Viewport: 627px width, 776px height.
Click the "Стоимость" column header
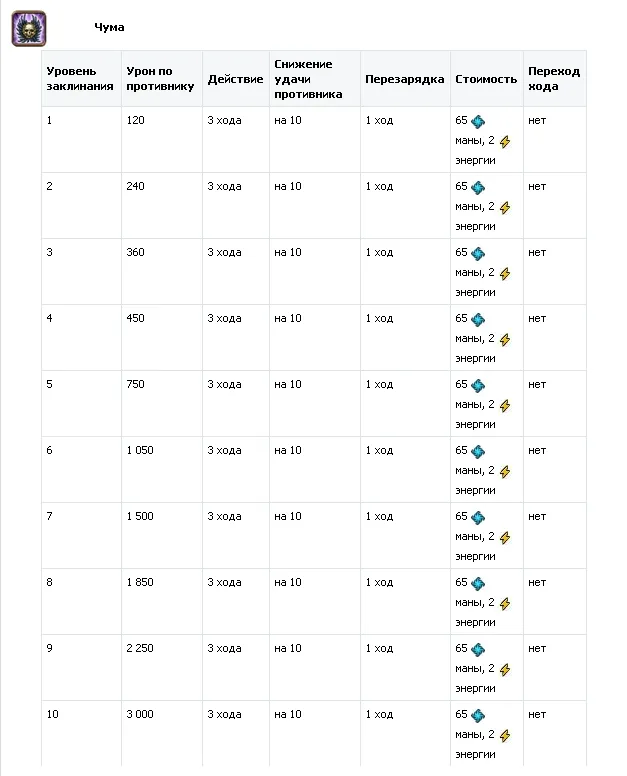point(486,79)
